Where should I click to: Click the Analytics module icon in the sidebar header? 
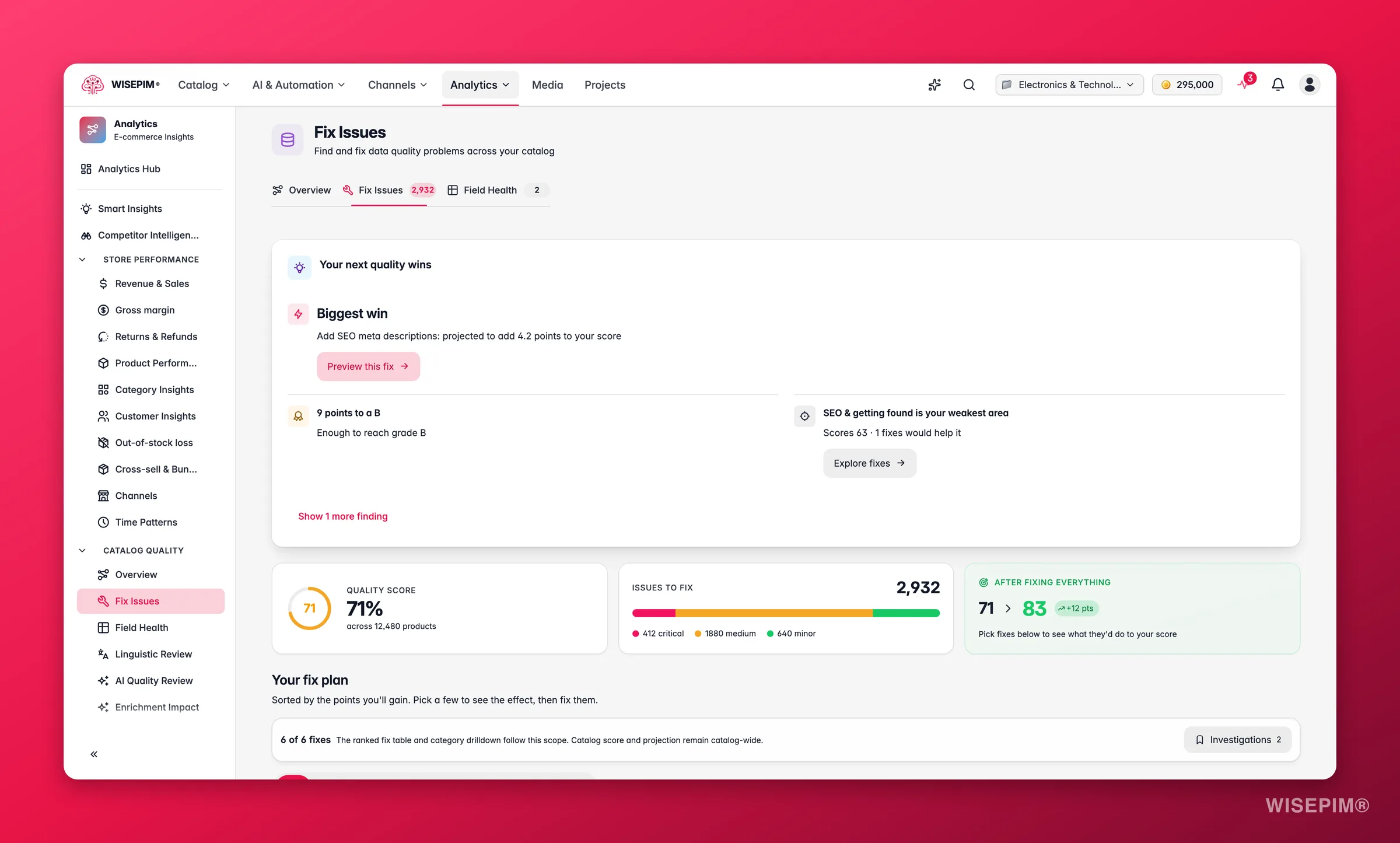pos(93,130)
